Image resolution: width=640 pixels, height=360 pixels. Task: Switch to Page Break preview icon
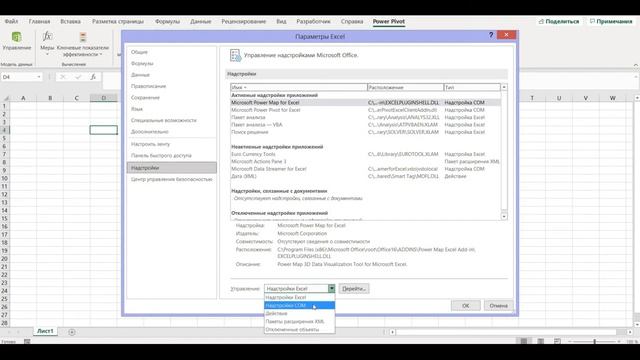(557, 341)
